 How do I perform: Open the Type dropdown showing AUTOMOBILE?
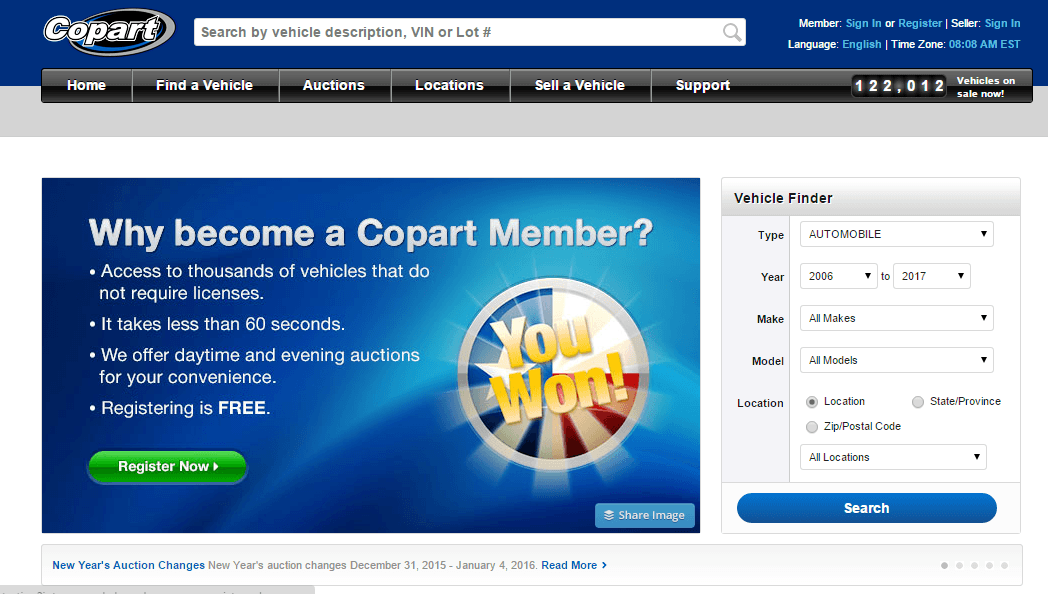click(x=896, y=234)
